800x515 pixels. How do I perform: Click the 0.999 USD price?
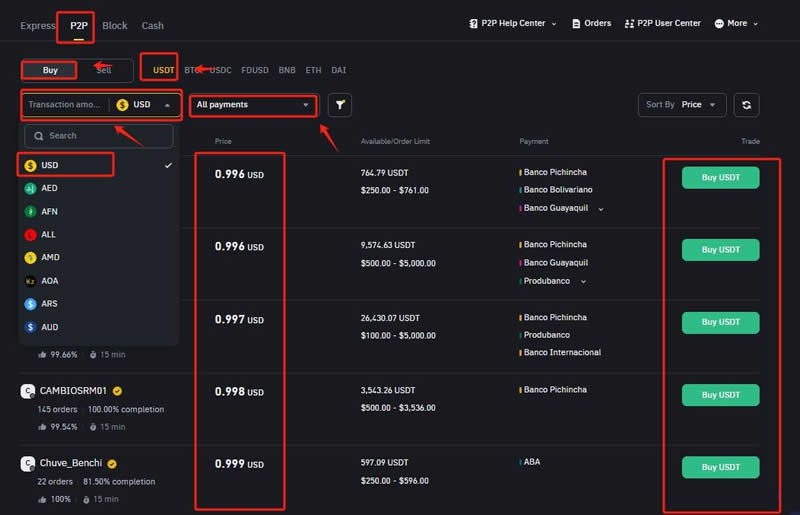239,464
